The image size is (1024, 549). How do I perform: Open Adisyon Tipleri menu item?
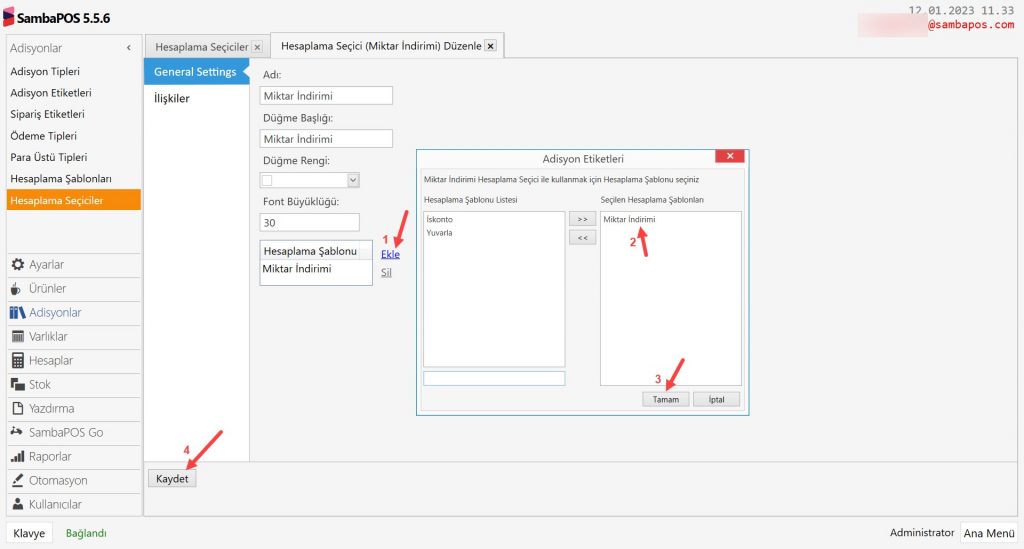tap(45, 71)
